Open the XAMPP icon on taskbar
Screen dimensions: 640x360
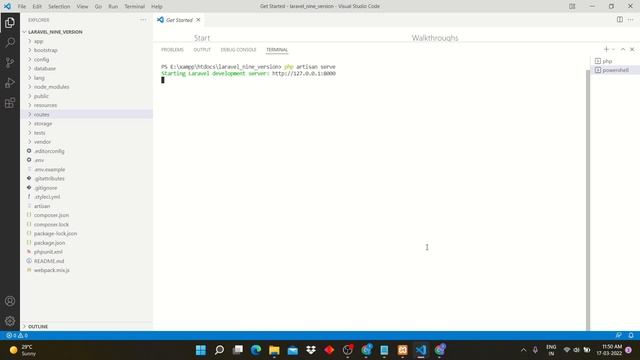click(402, 350)
